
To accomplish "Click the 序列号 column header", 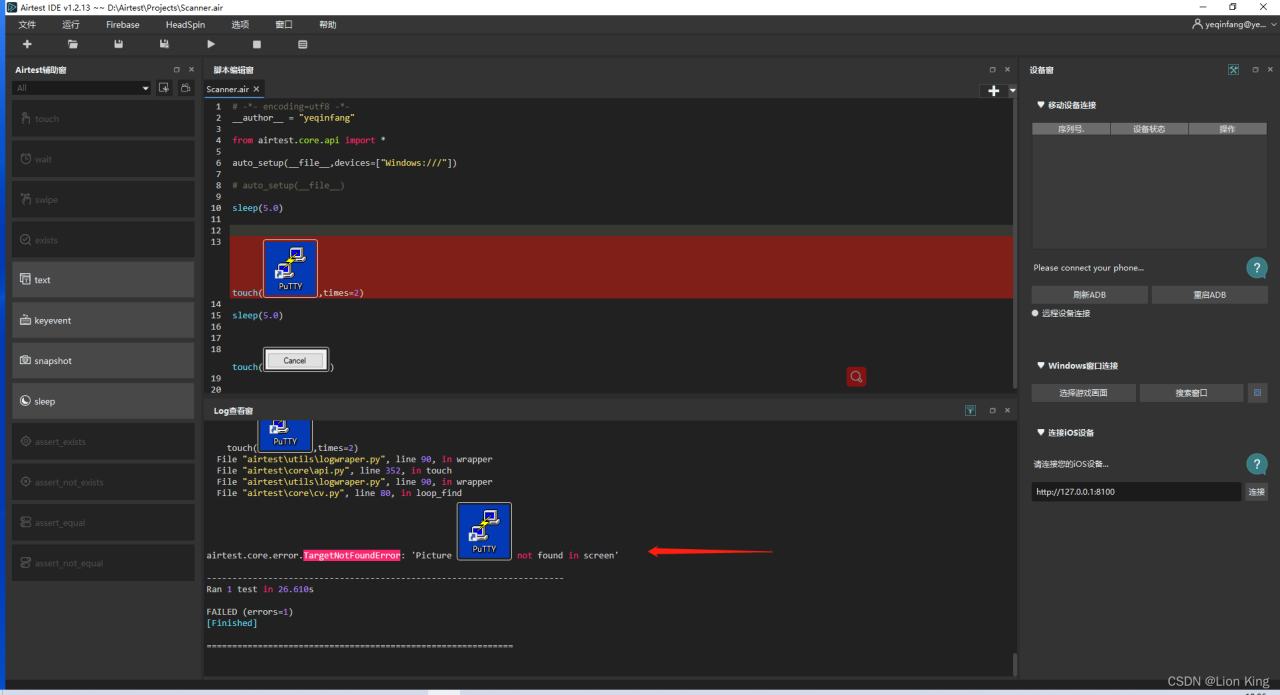I will [1070, 129].
